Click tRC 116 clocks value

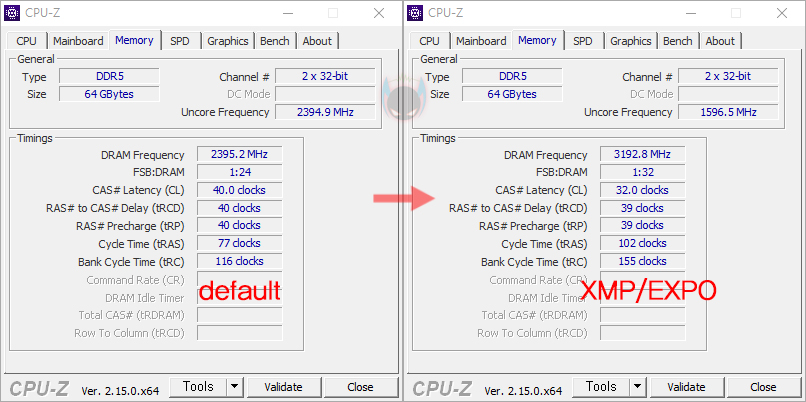[240, 261]
